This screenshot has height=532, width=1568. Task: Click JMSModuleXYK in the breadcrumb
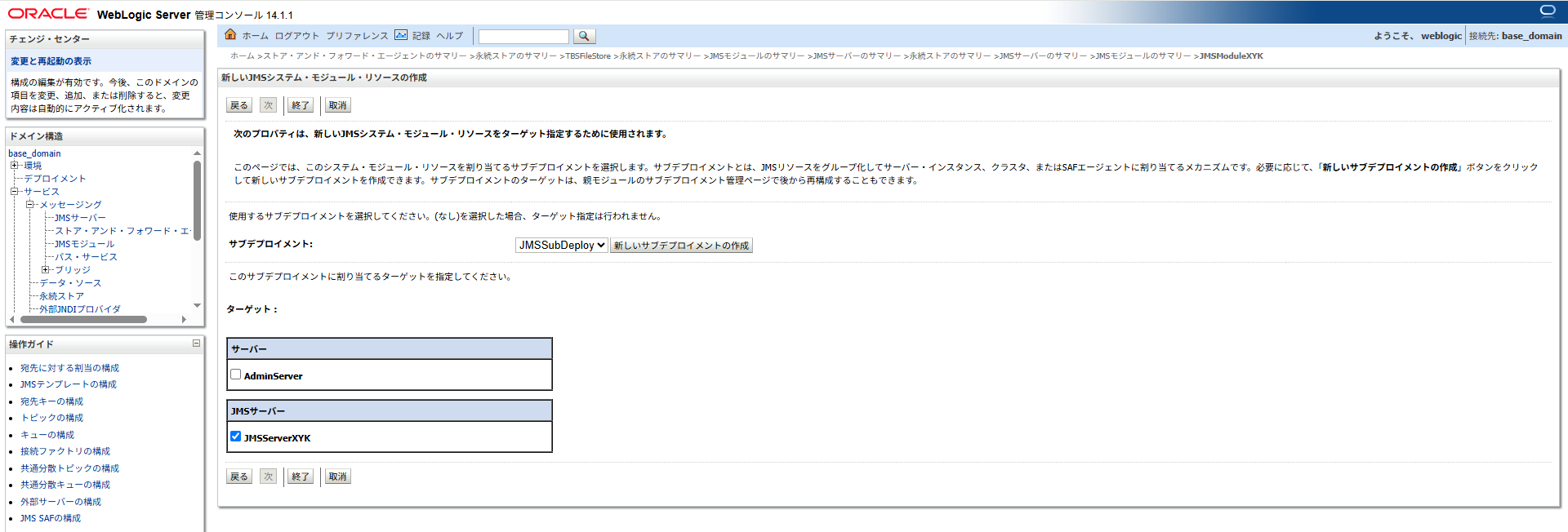point(1231,56)
